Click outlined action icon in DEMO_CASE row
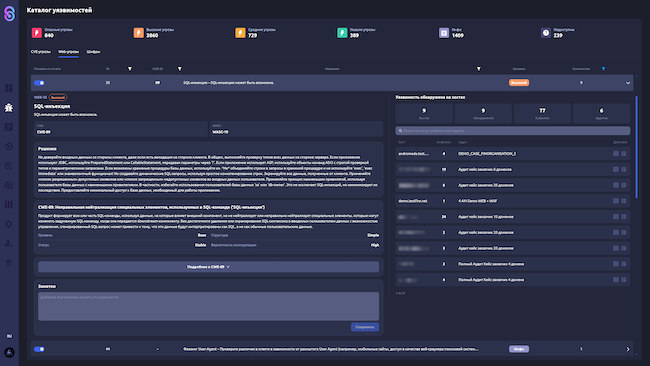Image resolution: width=650 pixels, height=366 pixels. tap(623, 154)
